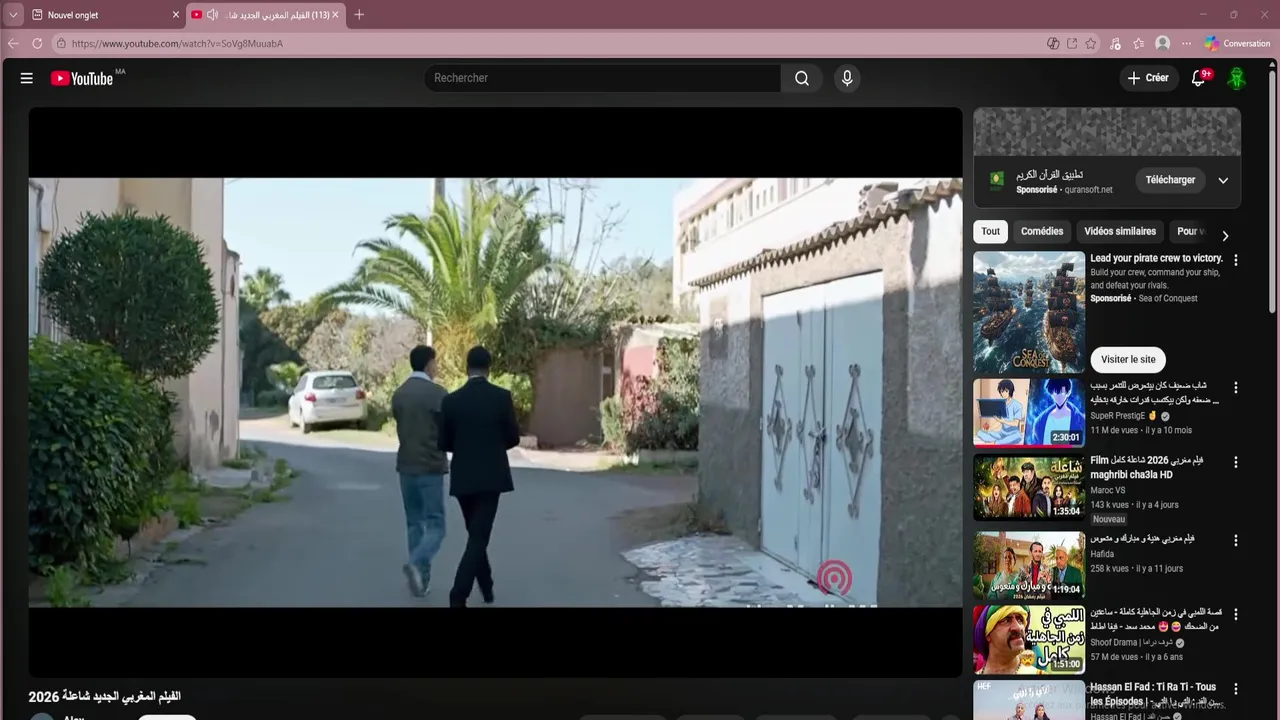
Task: Click the video player to pause
Action: coord(495,392)
